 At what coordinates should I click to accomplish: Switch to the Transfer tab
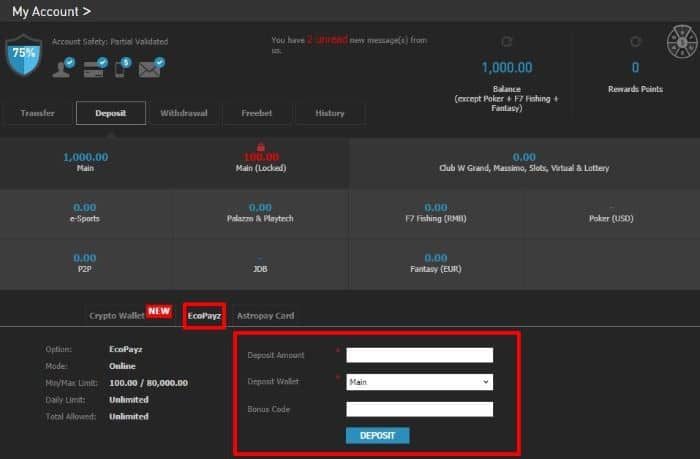[37, 113]
